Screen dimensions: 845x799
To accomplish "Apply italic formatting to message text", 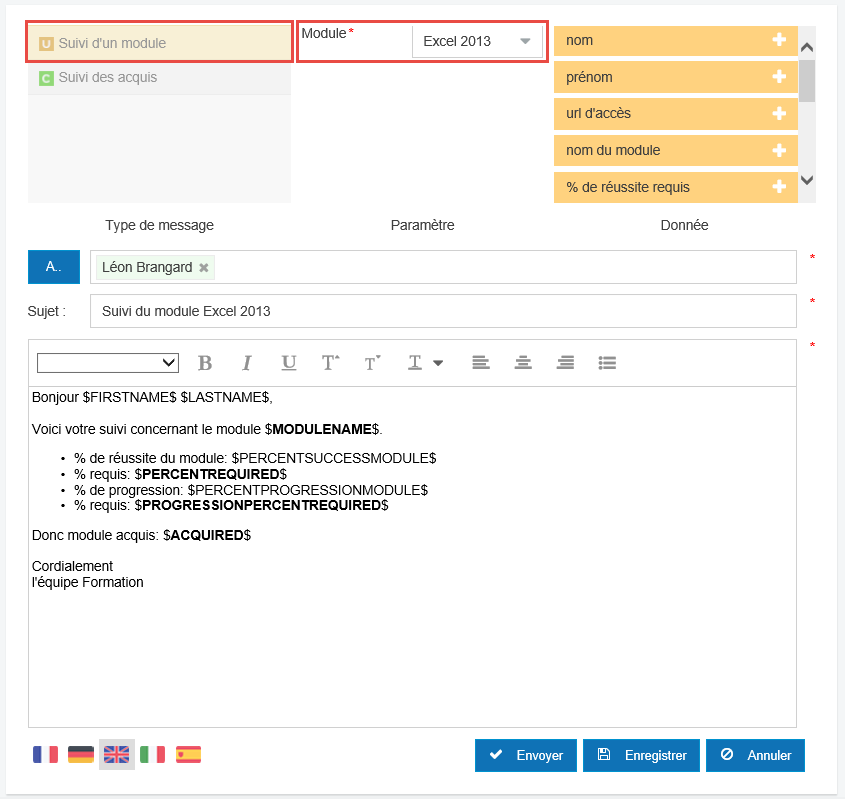I will (x=247, y=362).
